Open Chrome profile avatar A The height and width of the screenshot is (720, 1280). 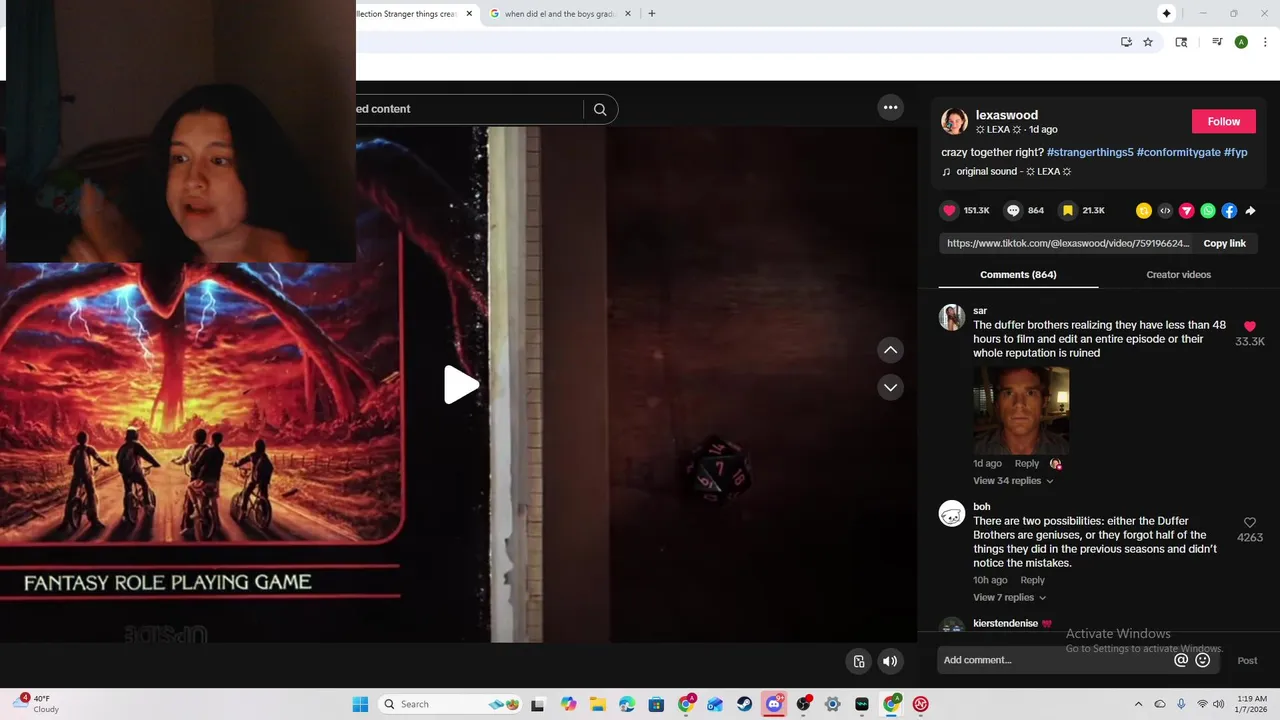click(1241, 42)
